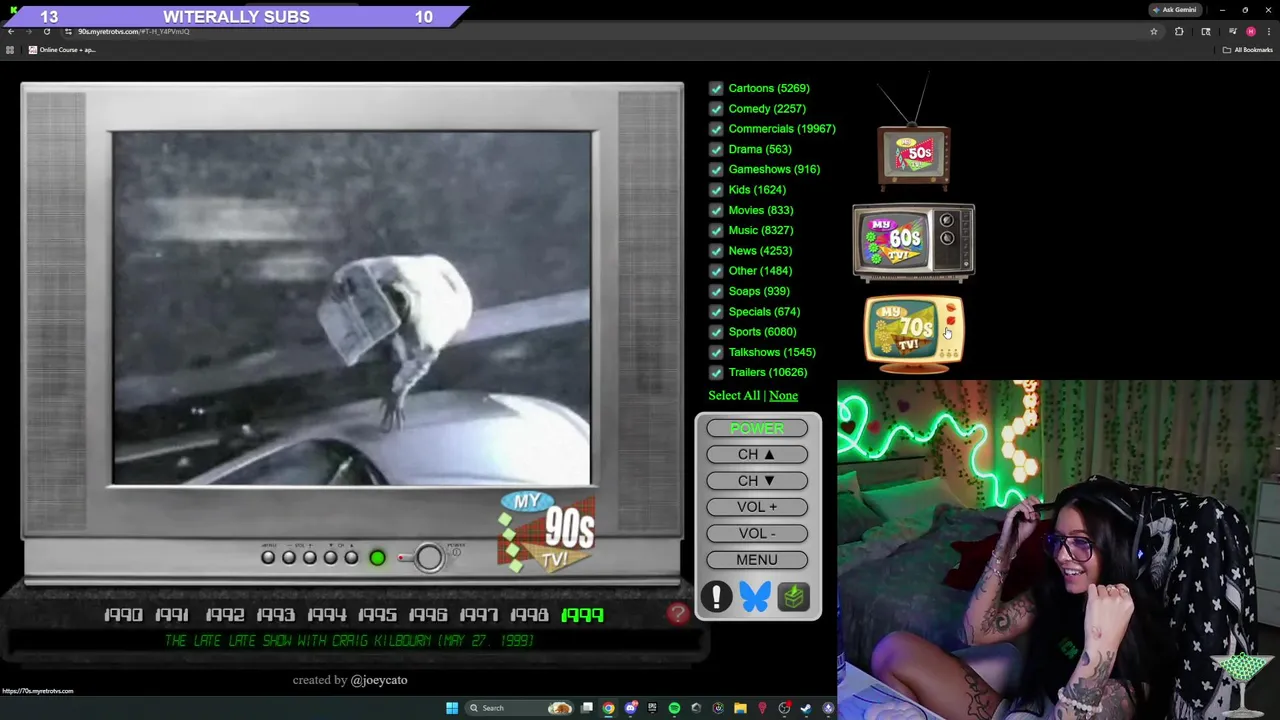Viewport: 1280px width, 720px height.
Task: Open Chrome from the taskbar
Action: (x=608, y=708)
